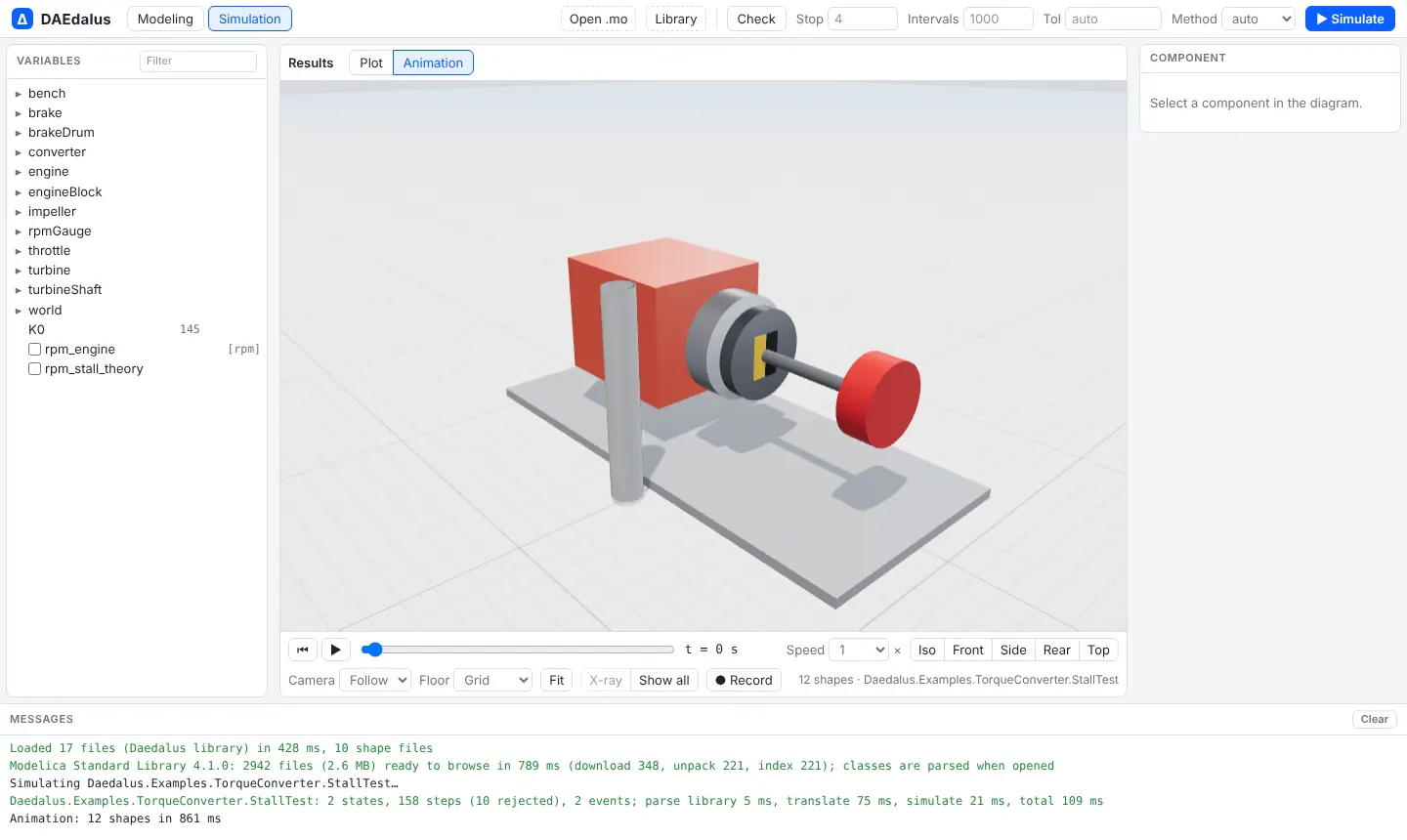Switch to the Simulation tab
Viewport: 1407px width, 840px height.
point(250,19)
